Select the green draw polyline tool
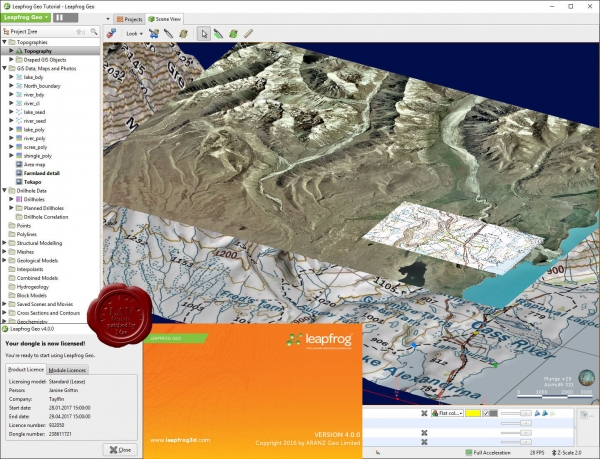 [x=218, y=34]
